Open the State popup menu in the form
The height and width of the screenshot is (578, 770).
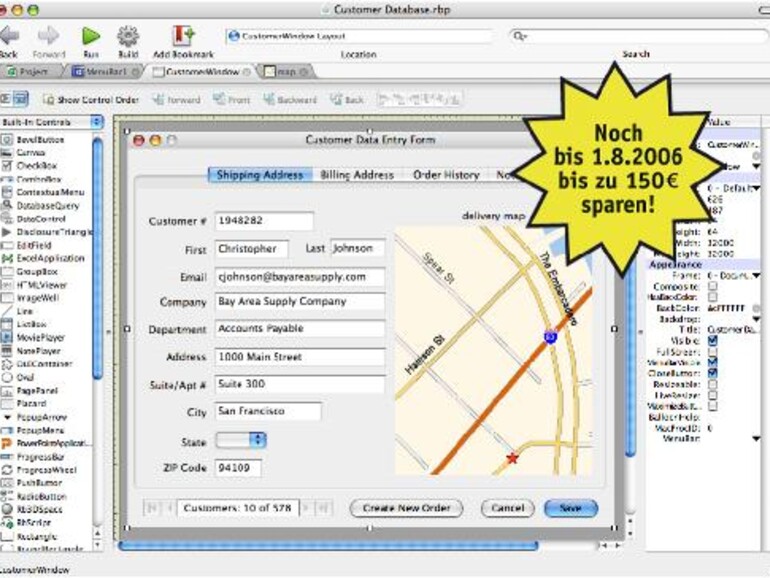(x=241, y=440)
